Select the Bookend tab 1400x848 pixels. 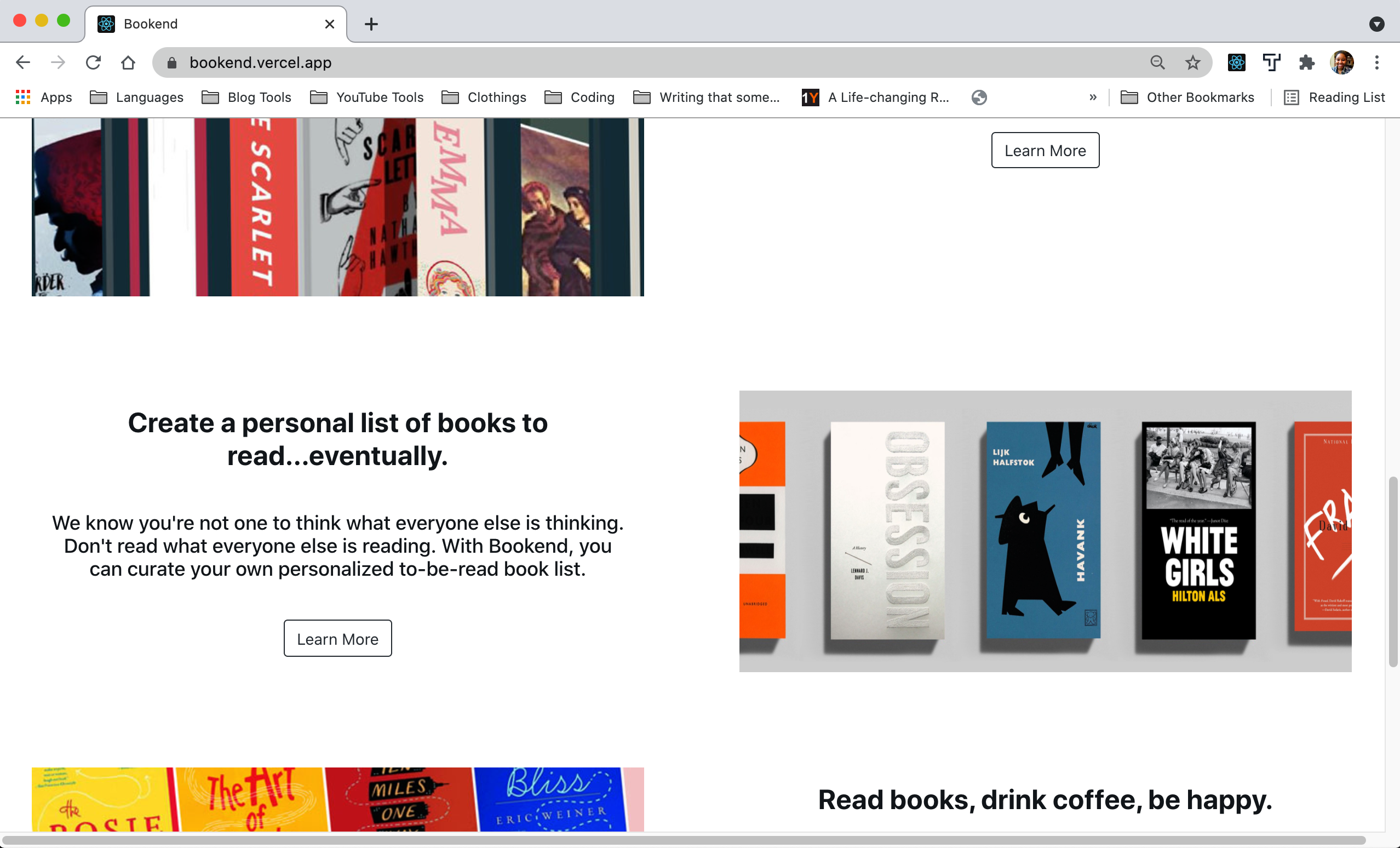point(216,24)
